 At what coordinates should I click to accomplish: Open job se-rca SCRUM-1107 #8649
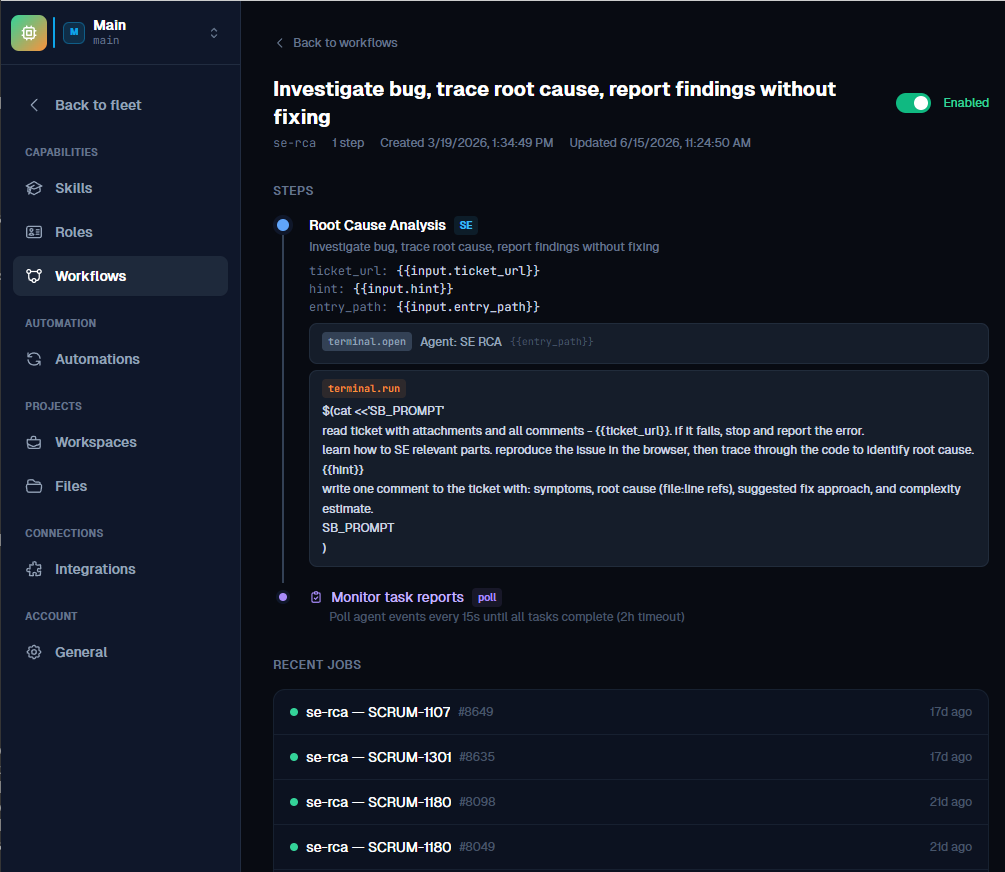pos(631,712)
